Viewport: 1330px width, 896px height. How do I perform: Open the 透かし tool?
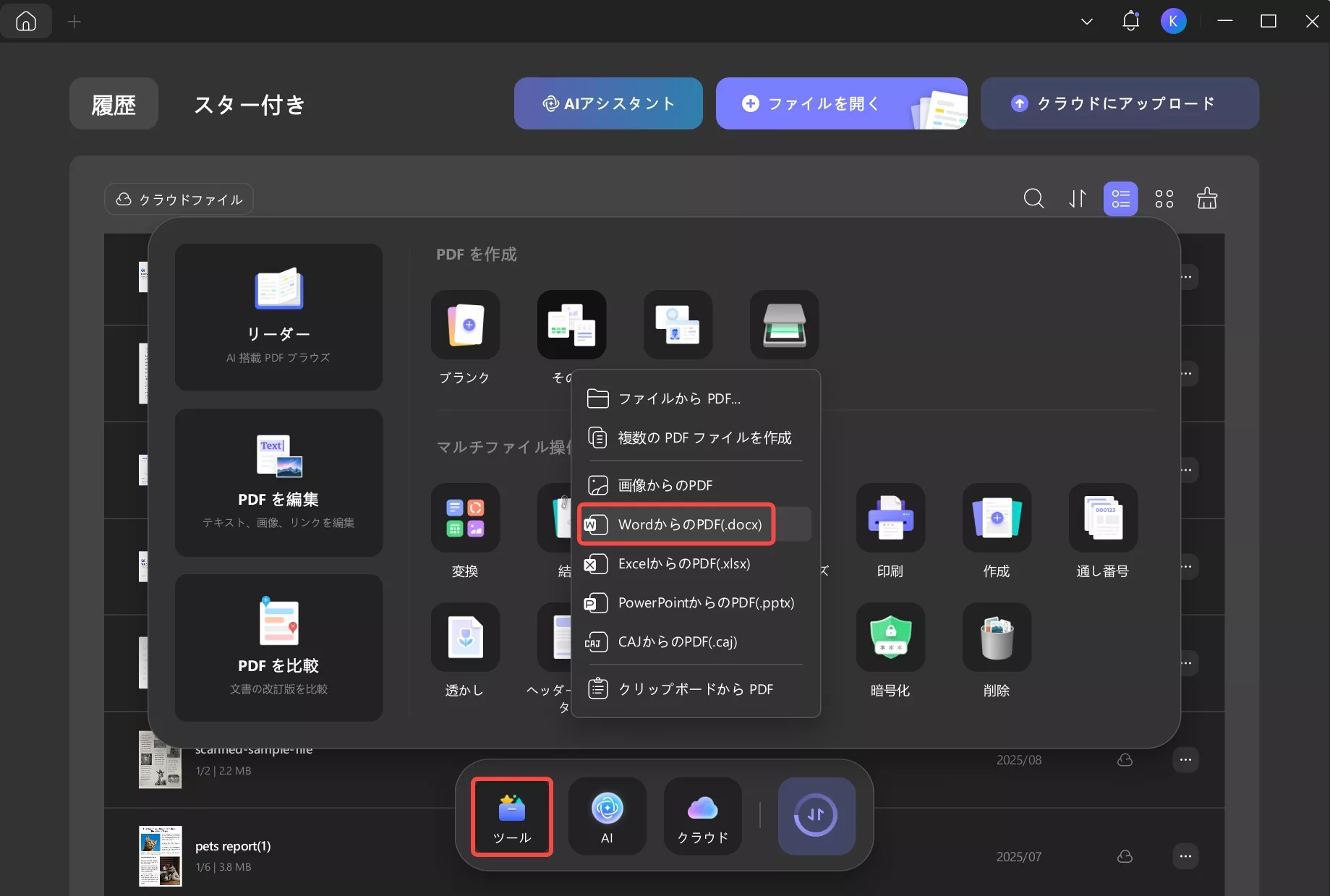pyautogui.click(x=465, y=637)
